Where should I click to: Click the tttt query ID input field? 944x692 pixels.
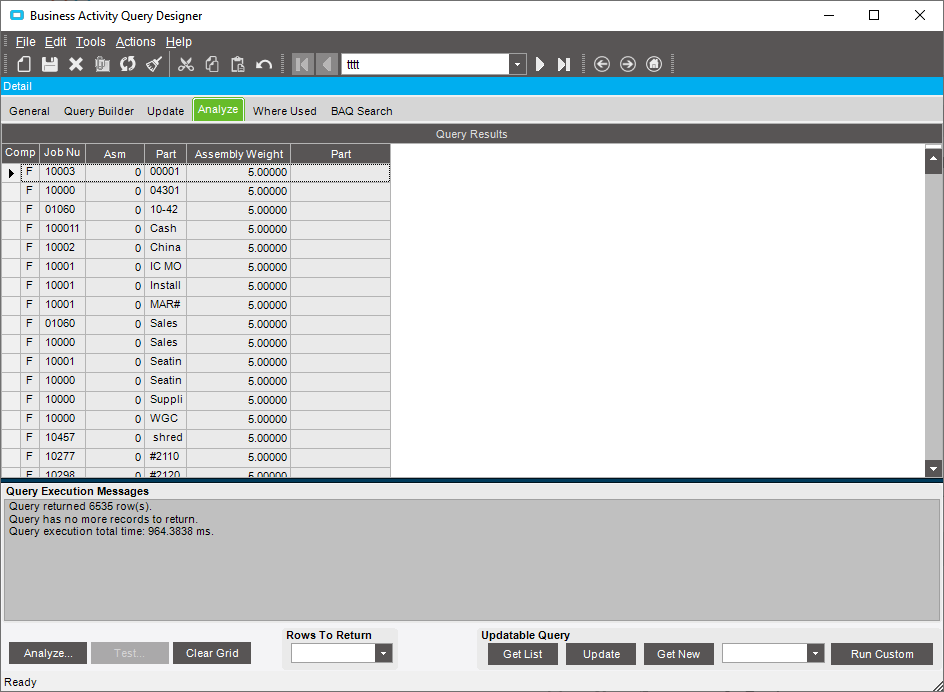tap(426, 64)
